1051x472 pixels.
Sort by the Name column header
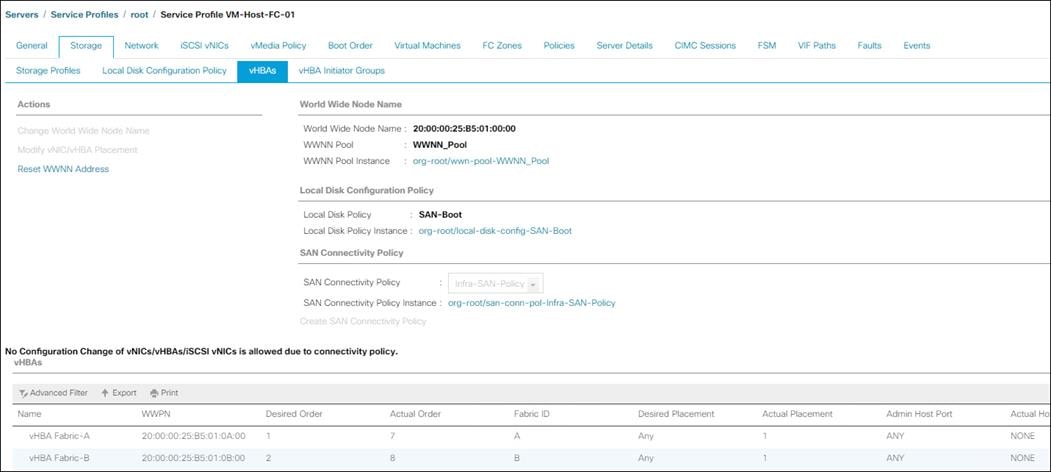pos(29,414)
